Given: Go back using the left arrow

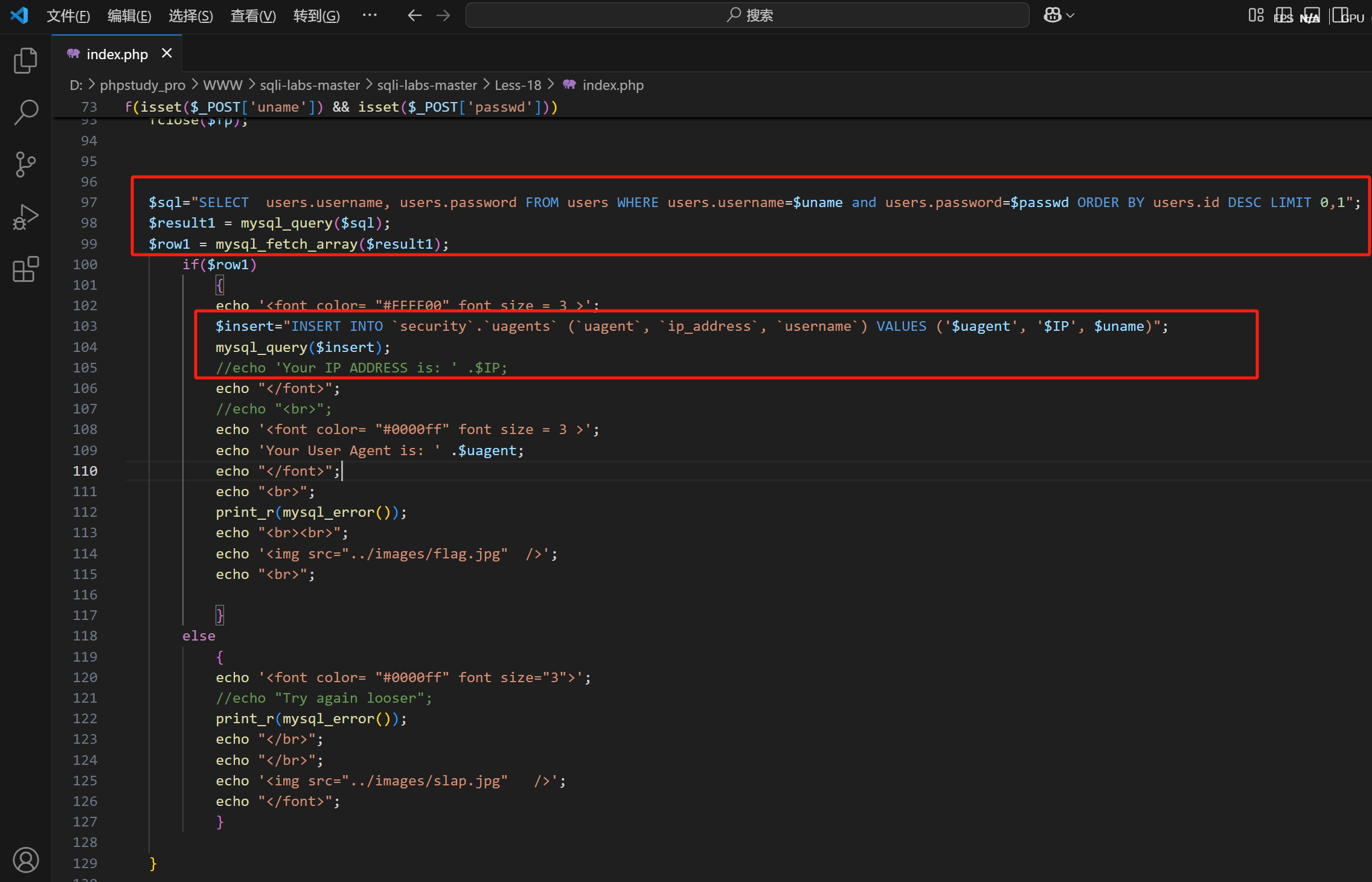Looking at the screenshot, I should pyautogui.click(x=414, y=16).
